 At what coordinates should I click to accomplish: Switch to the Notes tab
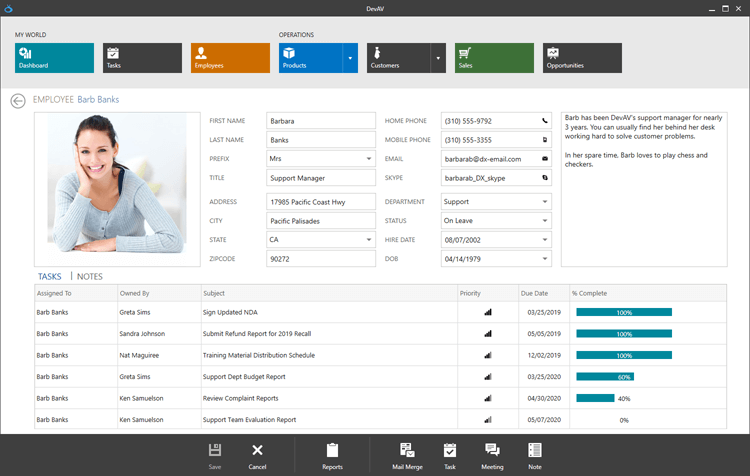click(x=90, y=276)
